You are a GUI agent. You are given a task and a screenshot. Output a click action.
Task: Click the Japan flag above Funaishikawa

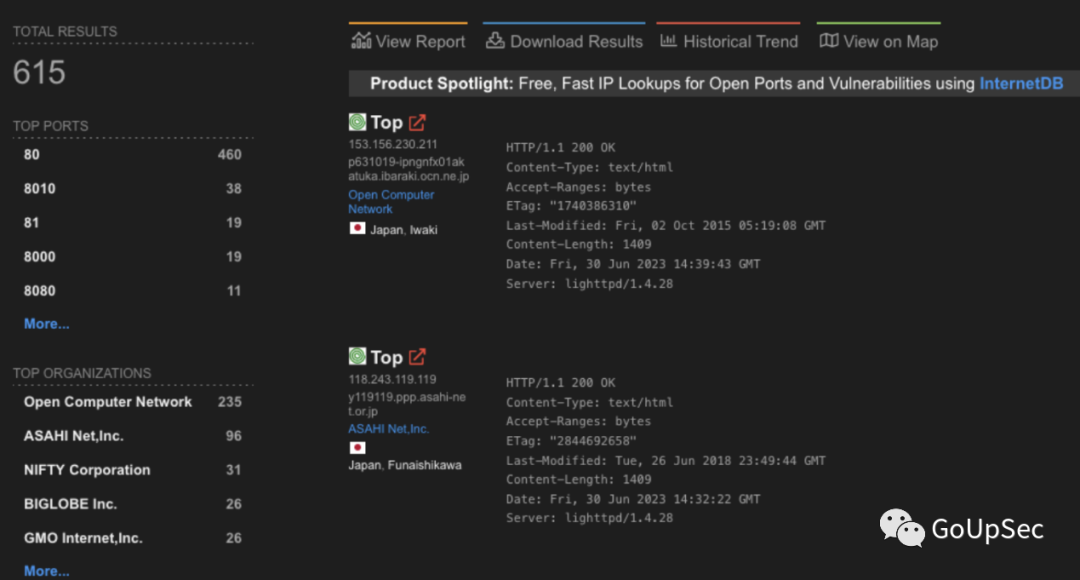coord(357,448)
